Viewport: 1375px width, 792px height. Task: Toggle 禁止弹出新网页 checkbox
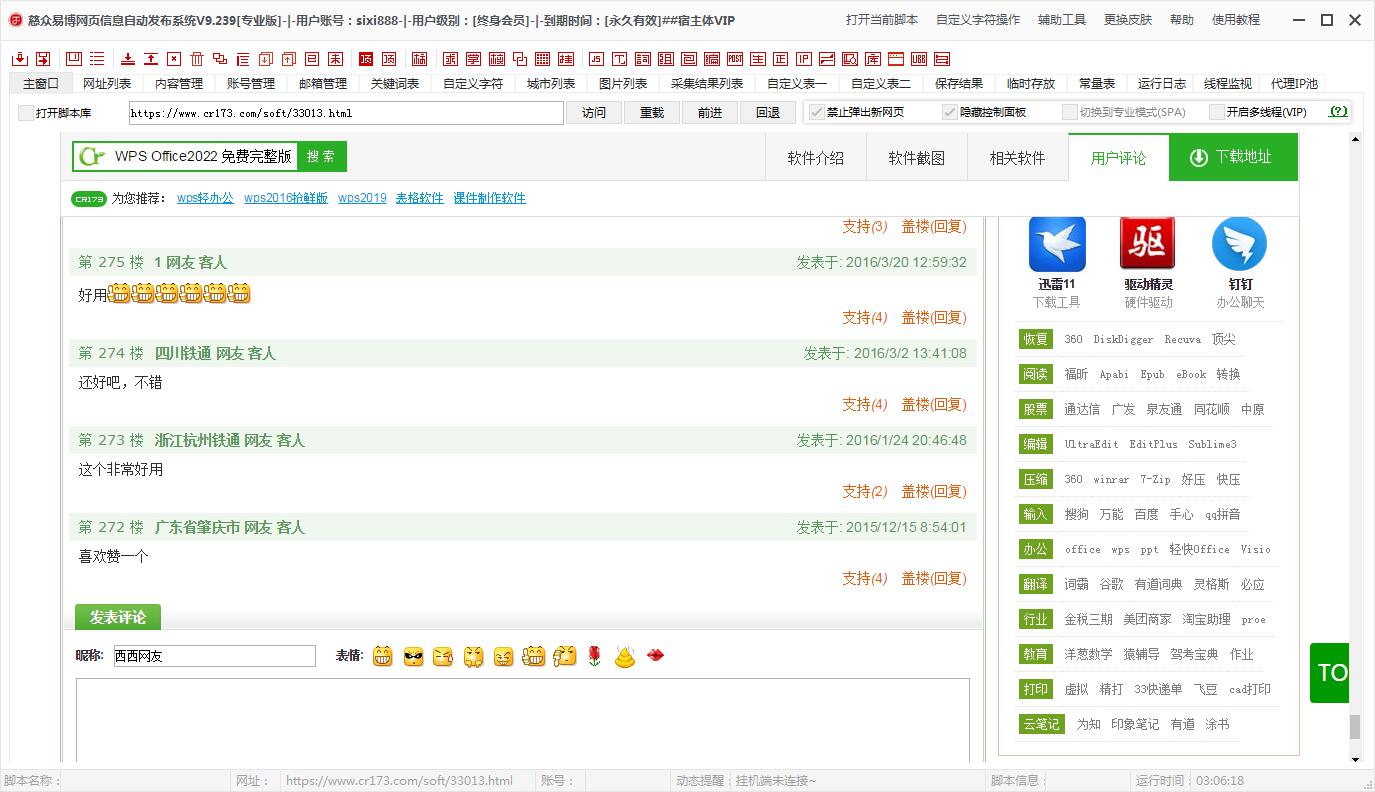(x=817, y=112)
